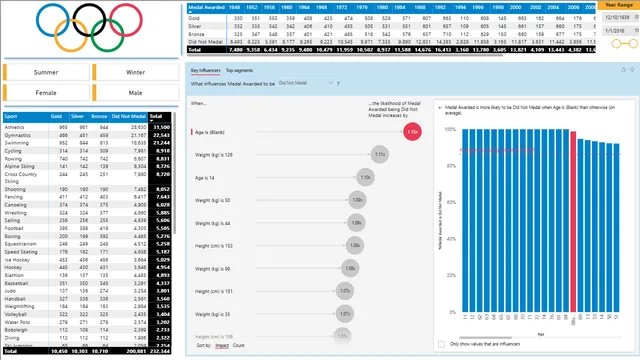Select the Gymnastics row in the Sport table
Image resolution: width=640 pixels, height=360 pixels.
tap(87, 135)
